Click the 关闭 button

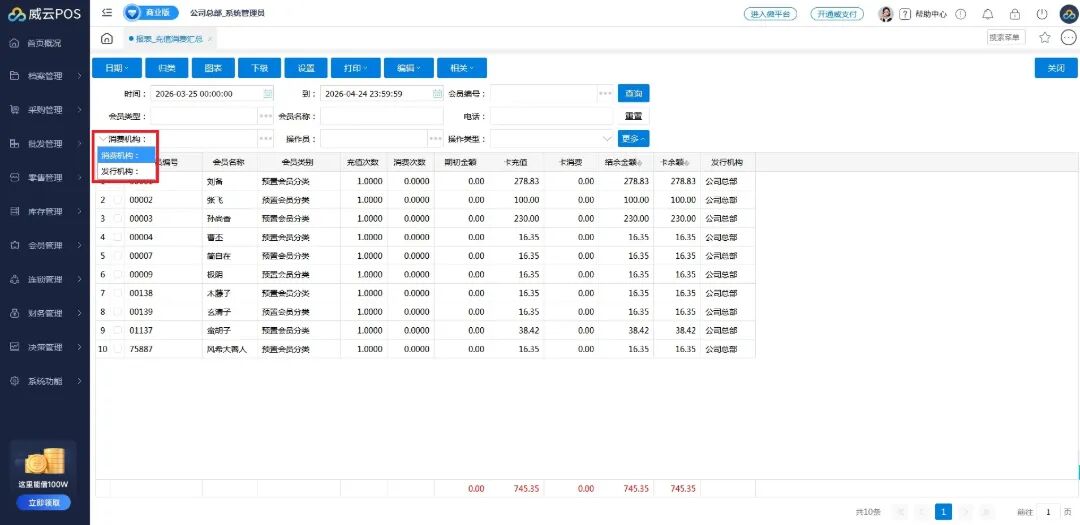(1056, 68)
